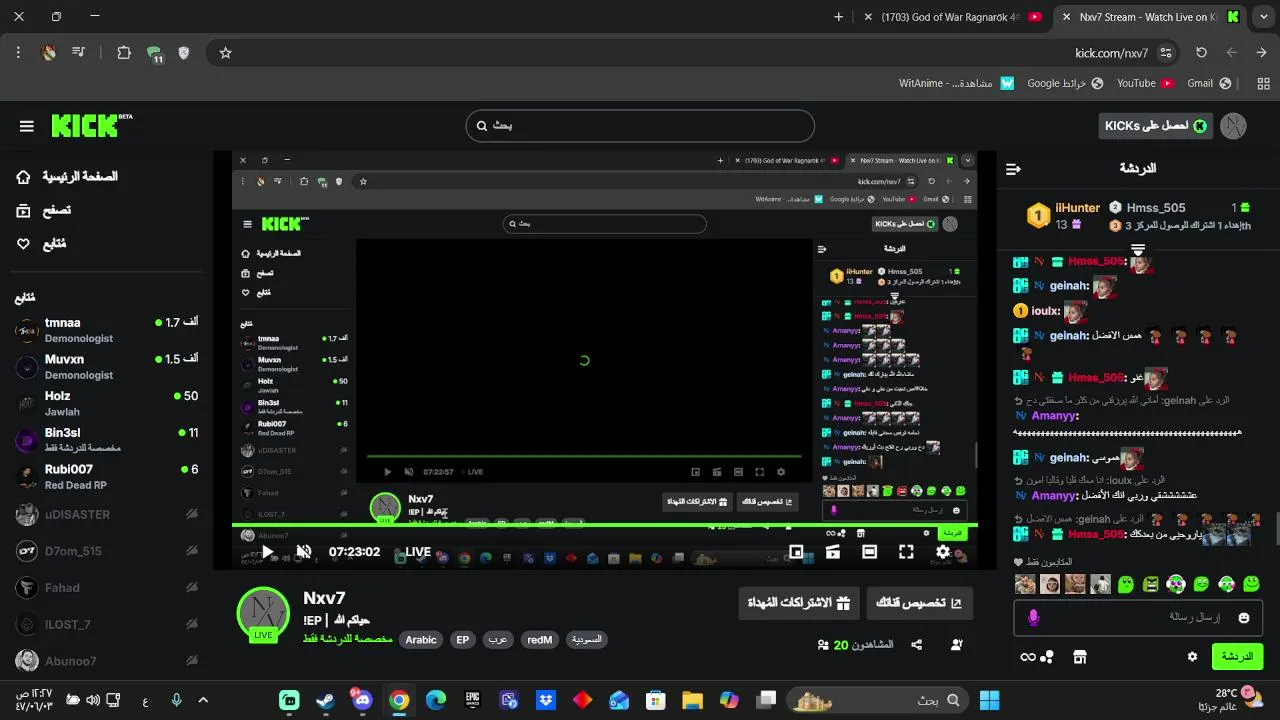The height and width of the screenshot is (720, 1280).
Task: Open the مُتابع following section
Action: (41, 244)
